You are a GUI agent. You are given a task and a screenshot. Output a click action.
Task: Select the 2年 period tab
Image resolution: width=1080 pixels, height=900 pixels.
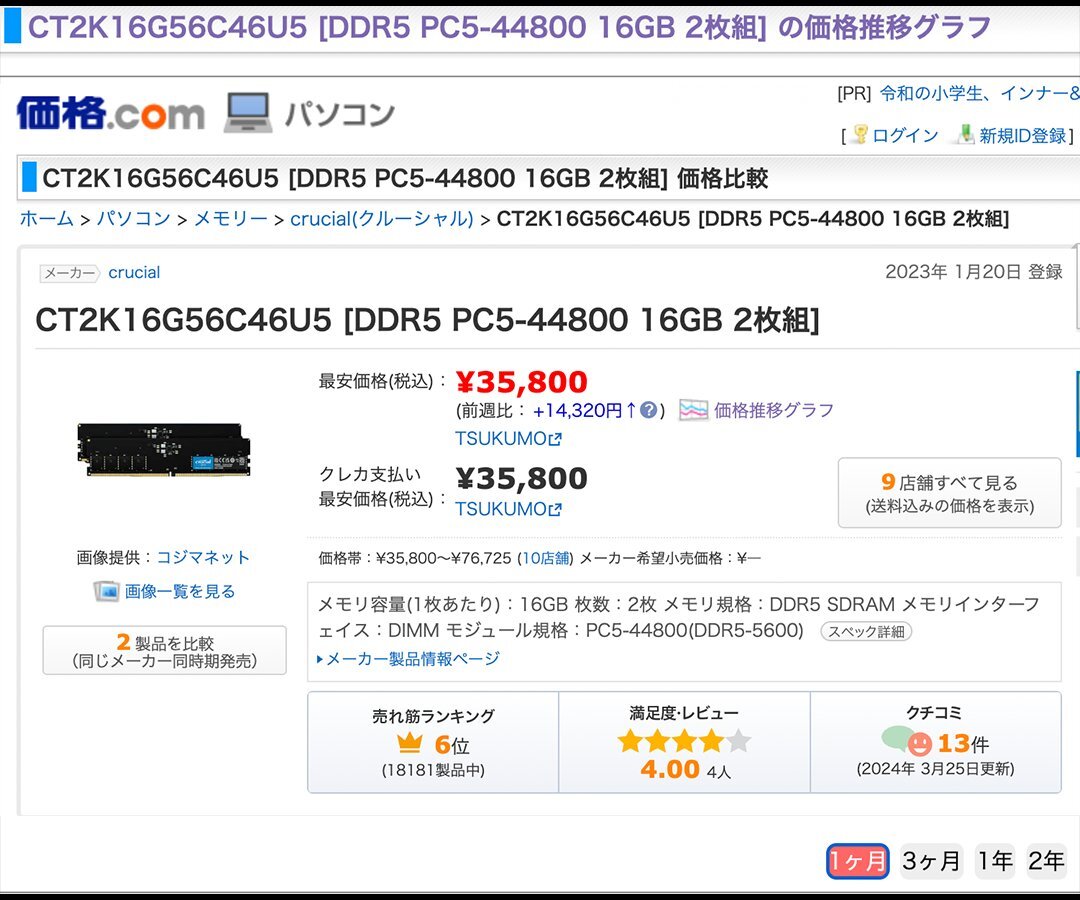[x=1046, y=861]
